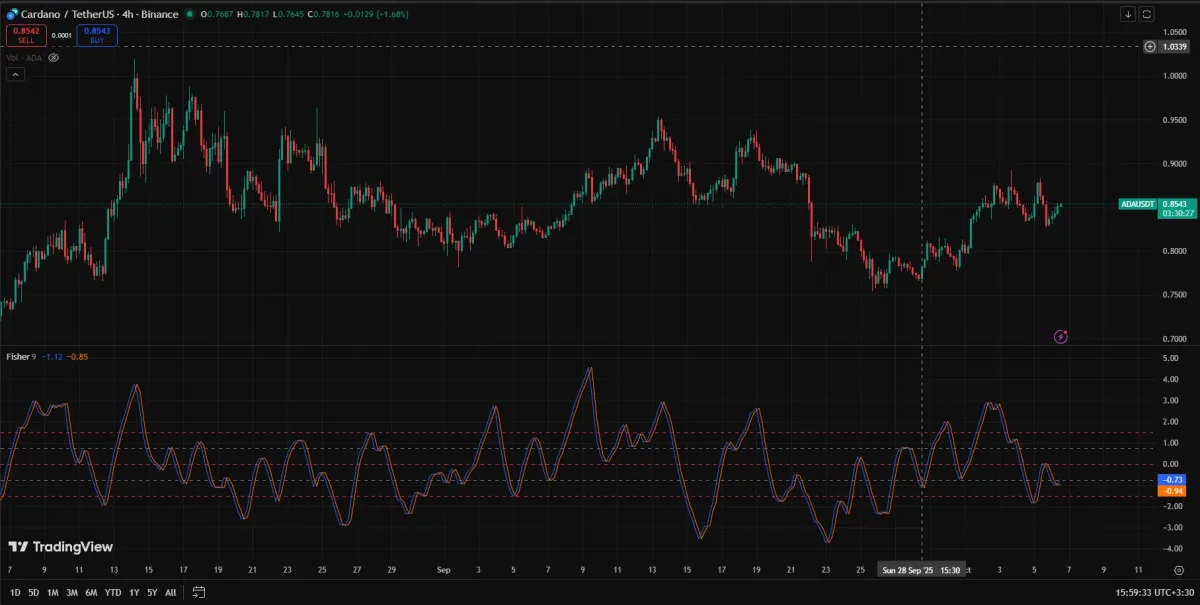Image resolution: width=1200 pixels, height=605 pixels.
Task: Click the Cardano / TetherUS symbol title
Action: 100,14
